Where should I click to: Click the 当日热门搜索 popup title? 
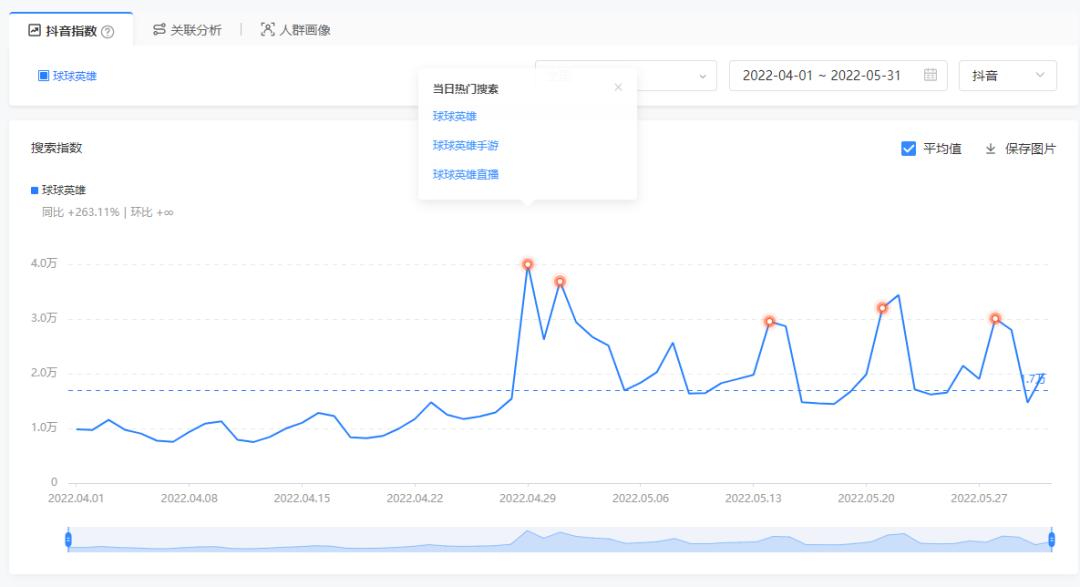[466, 89]
